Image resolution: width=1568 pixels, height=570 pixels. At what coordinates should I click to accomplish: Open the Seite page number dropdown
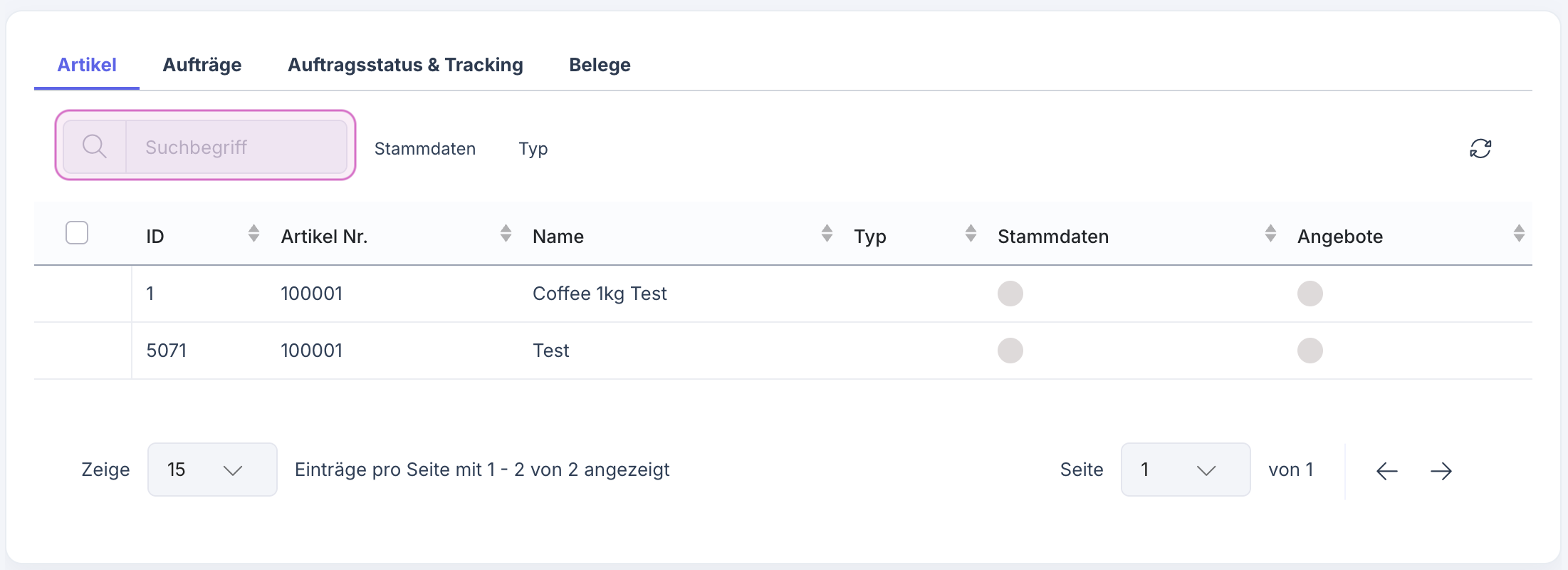(1185, 470)
